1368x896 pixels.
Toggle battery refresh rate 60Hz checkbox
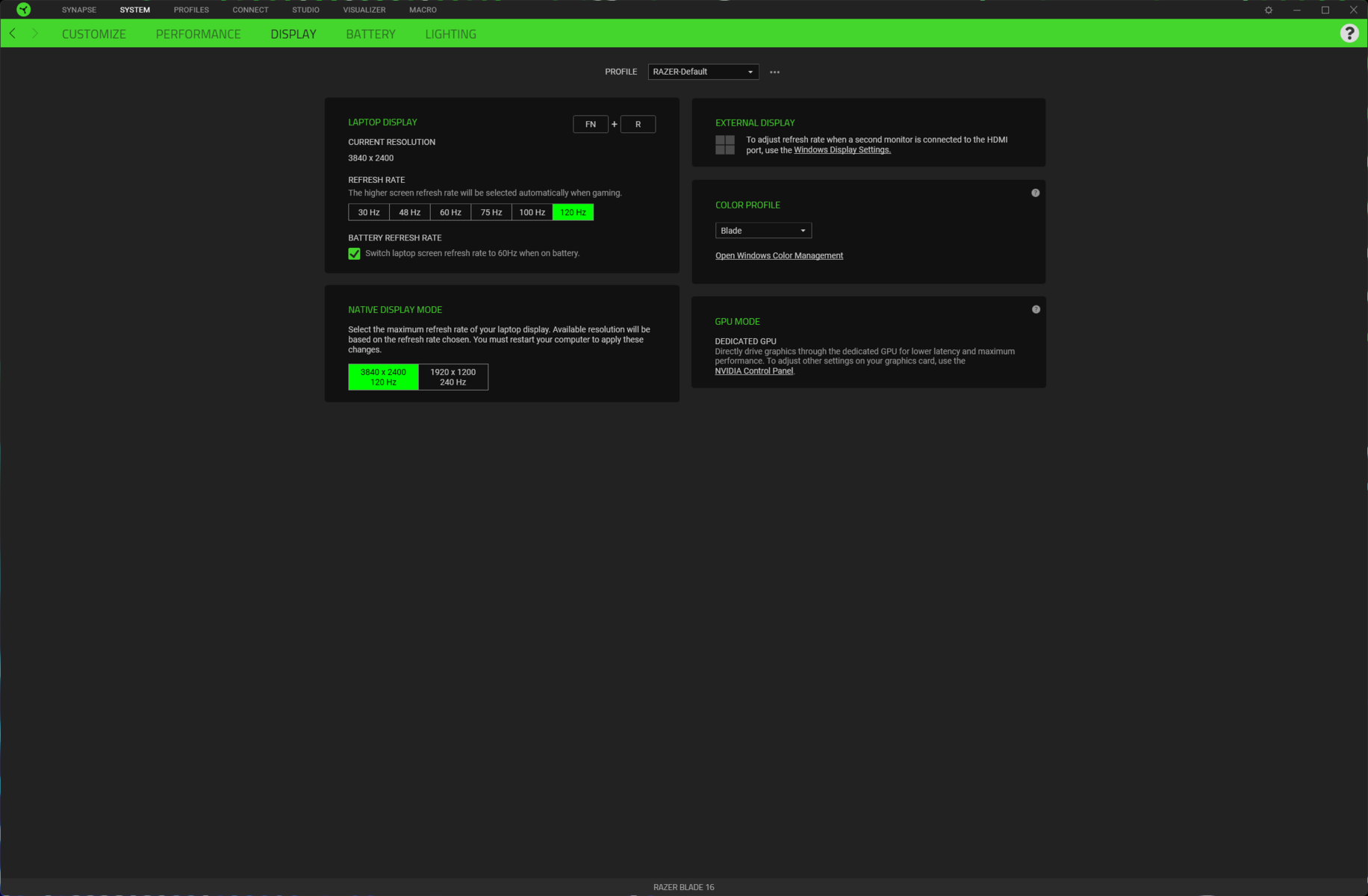click(x=355, y=254)
